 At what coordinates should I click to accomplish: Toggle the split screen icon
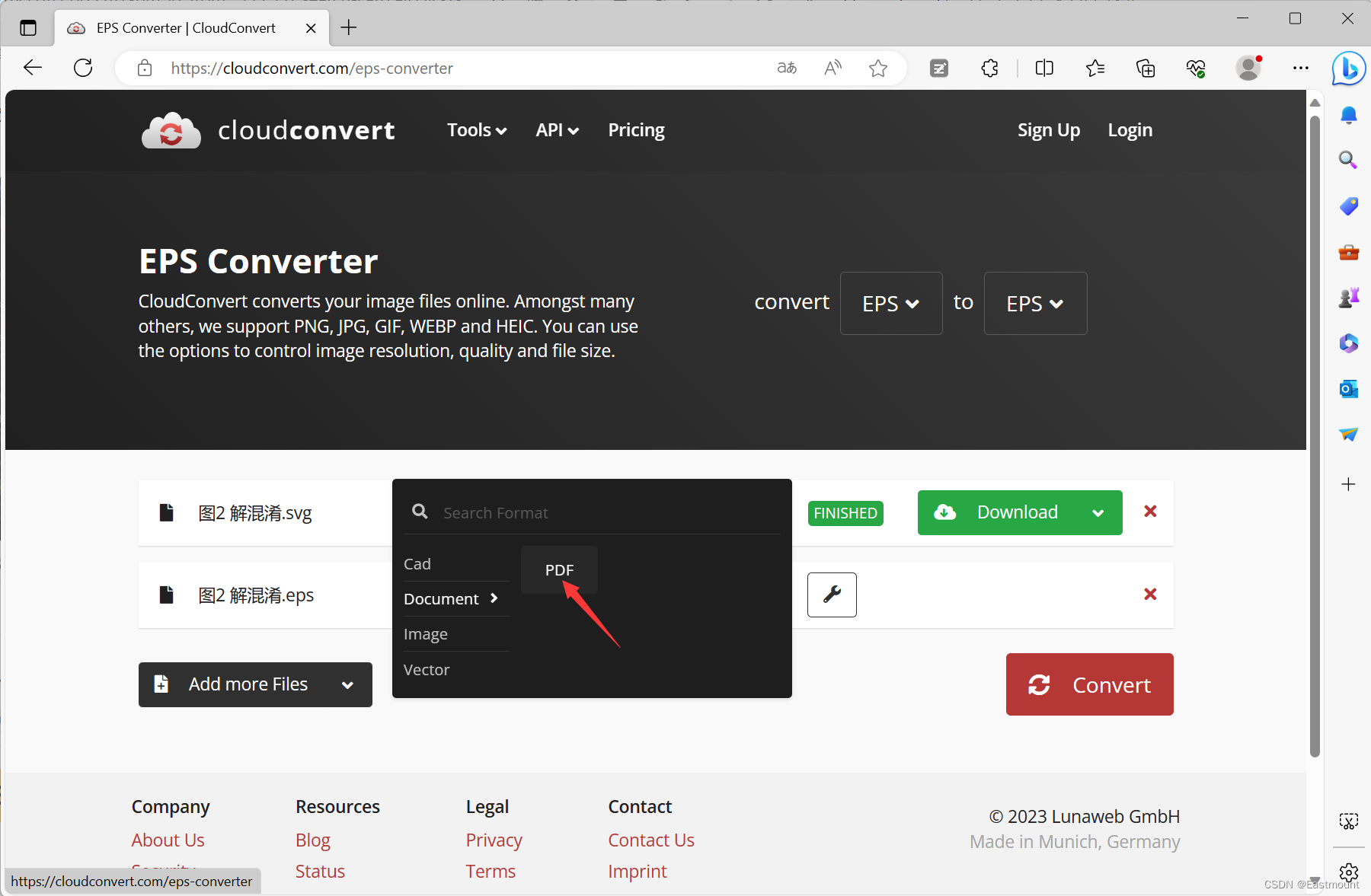point(1044,69)
